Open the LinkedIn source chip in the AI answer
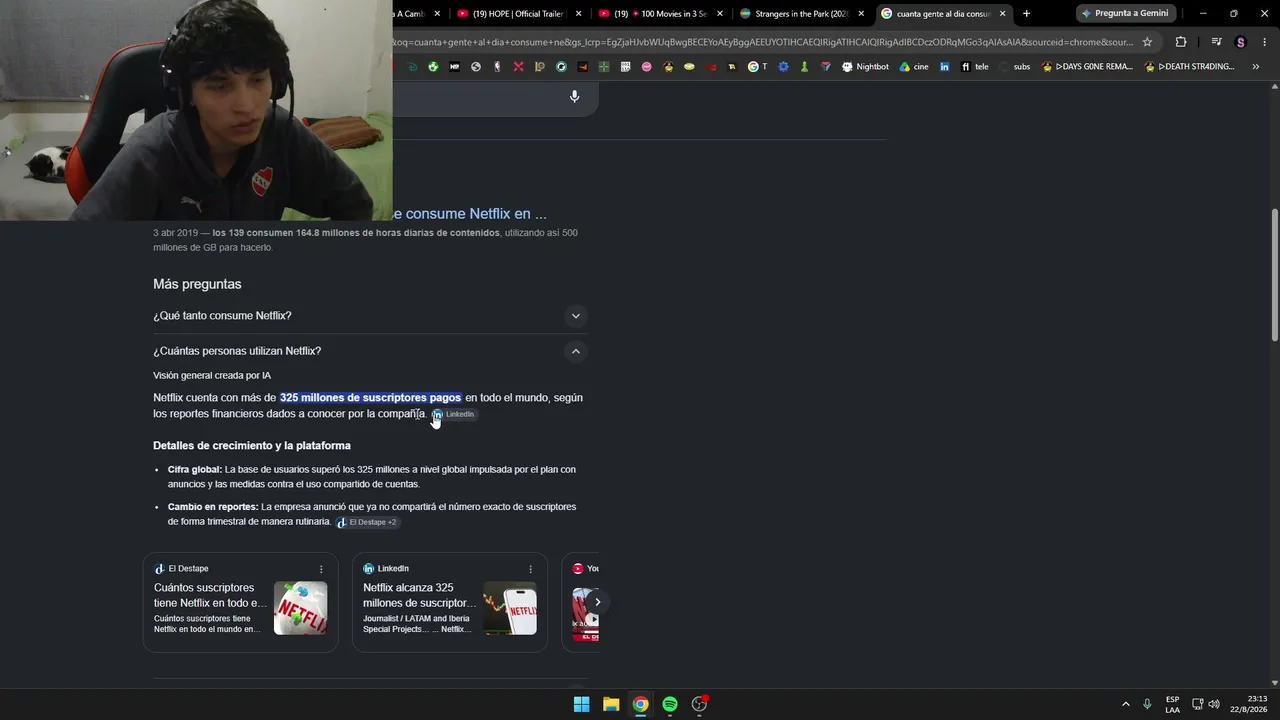 coord(453,414)
